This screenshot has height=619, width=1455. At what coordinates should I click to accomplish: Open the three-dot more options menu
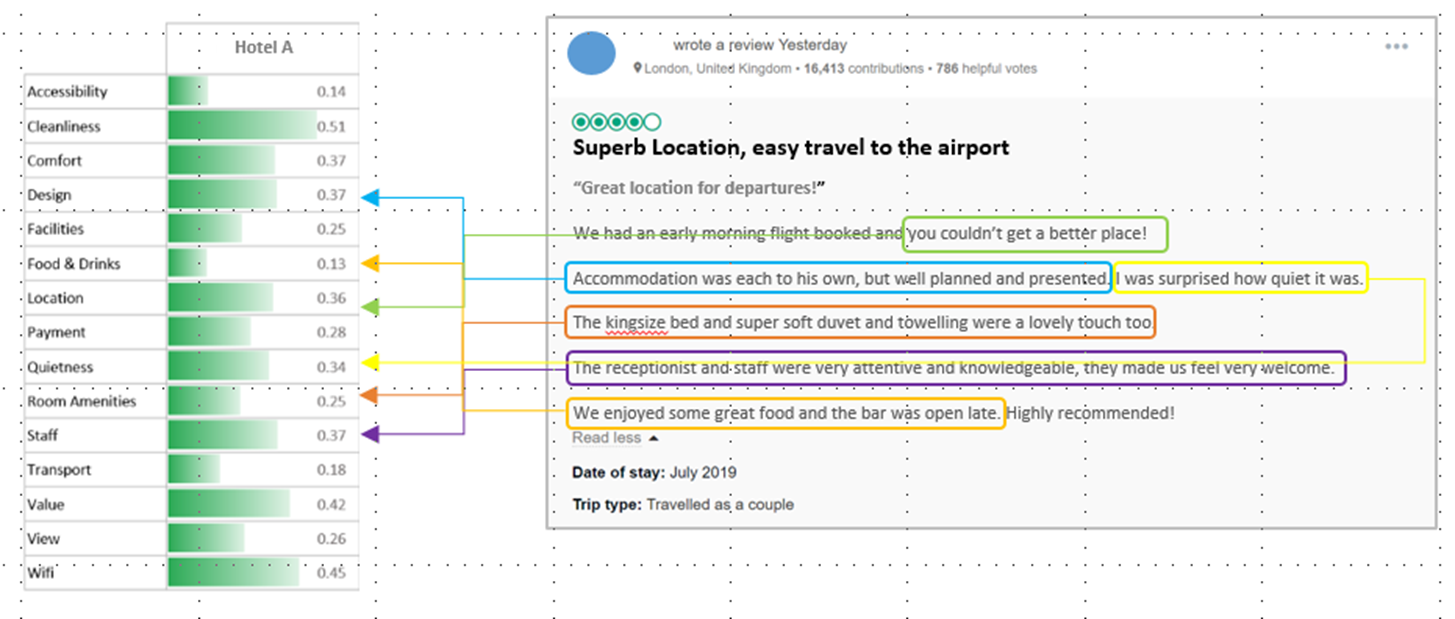pyautogui.click(x=1396, y=47)
